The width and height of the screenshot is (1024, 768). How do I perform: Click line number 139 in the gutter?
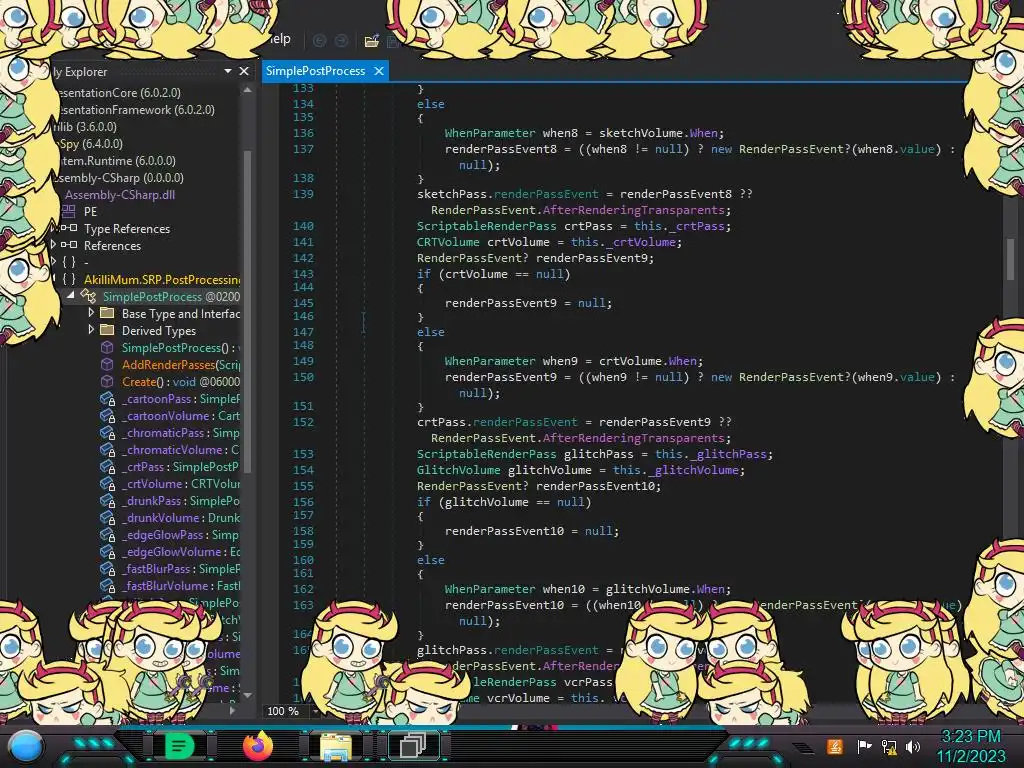(x=303, y=194)
